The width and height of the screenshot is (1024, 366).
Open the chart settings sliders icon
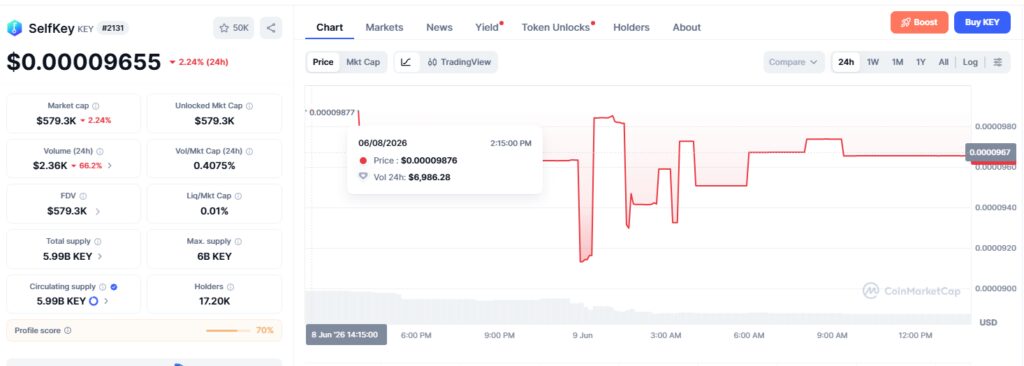pos(998,62)
